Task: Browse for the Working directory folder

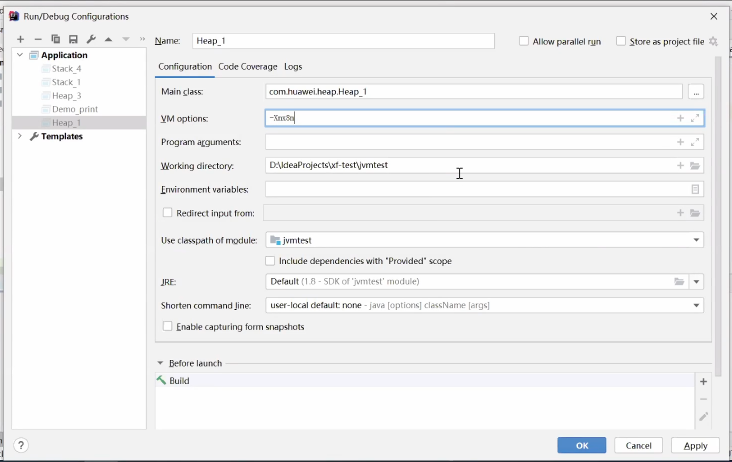Action: 695,166
